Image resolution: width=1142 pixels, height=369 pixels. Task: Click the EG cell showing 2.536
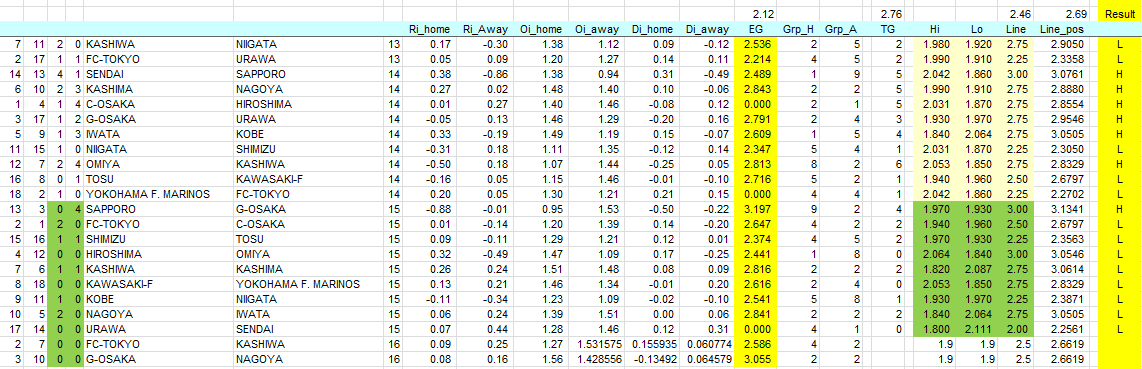tap(755, 44)
